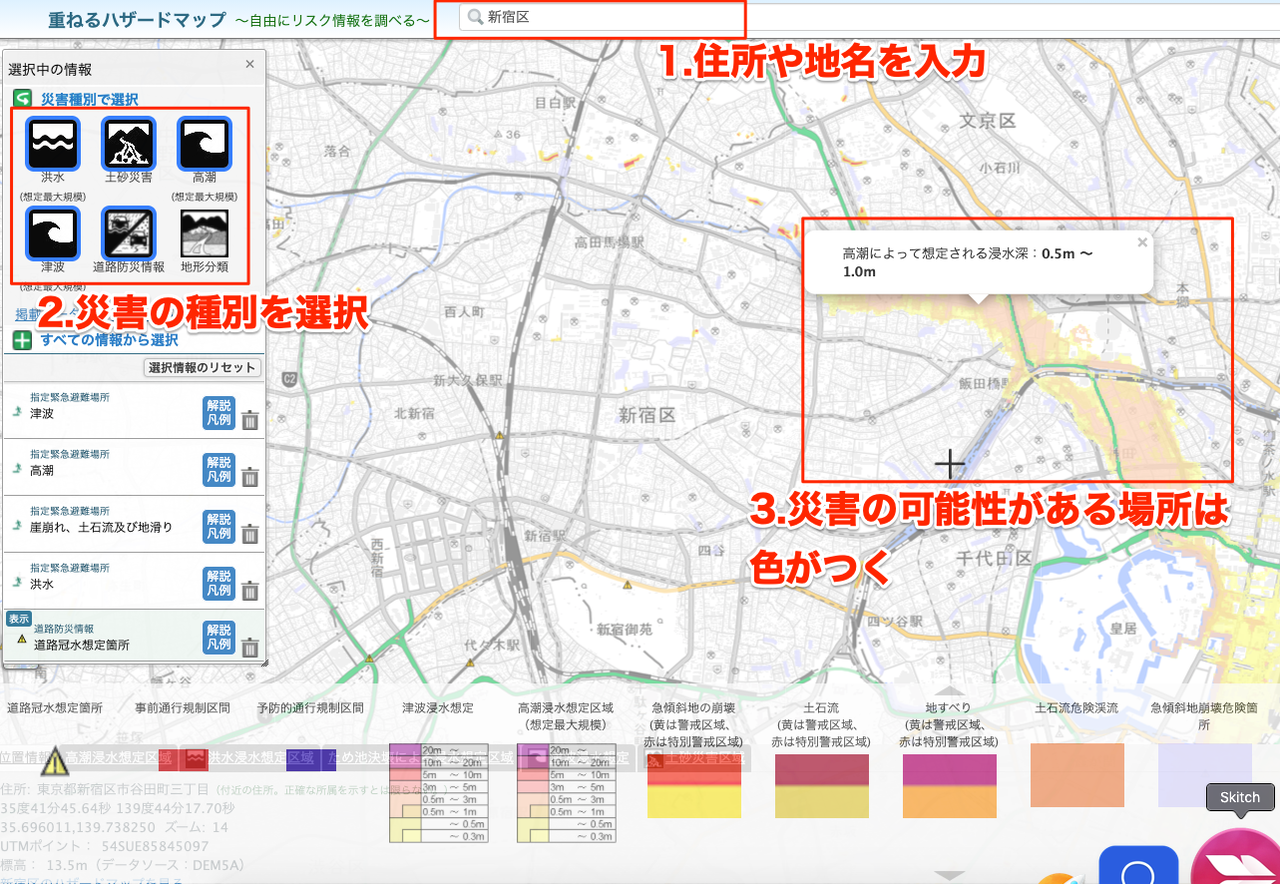Delete the 高潮 evacuation site layer
Image resolution: width=1280 pixels, height=884 pixels.
pos(250,477)
